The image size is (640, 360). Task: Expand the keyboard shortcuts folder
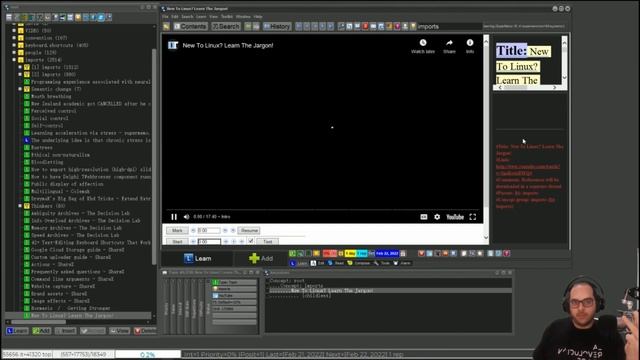14,45
